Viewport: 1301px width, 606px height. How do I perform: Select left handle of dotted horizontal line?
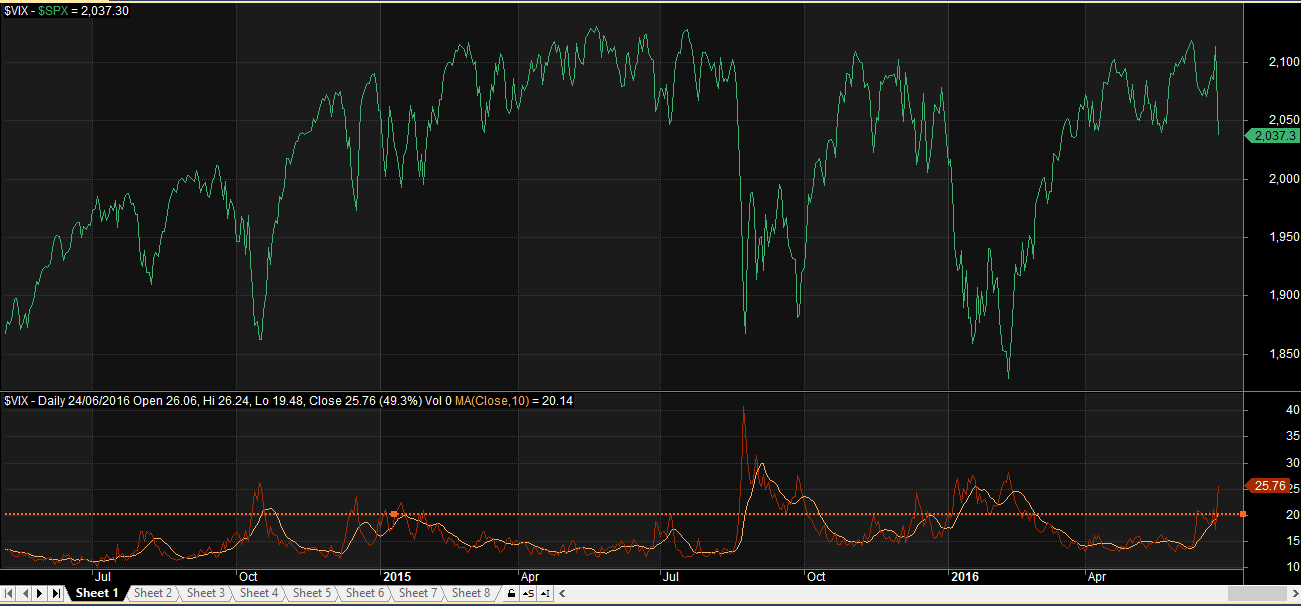pyautogui.click(x=394, y=514)
